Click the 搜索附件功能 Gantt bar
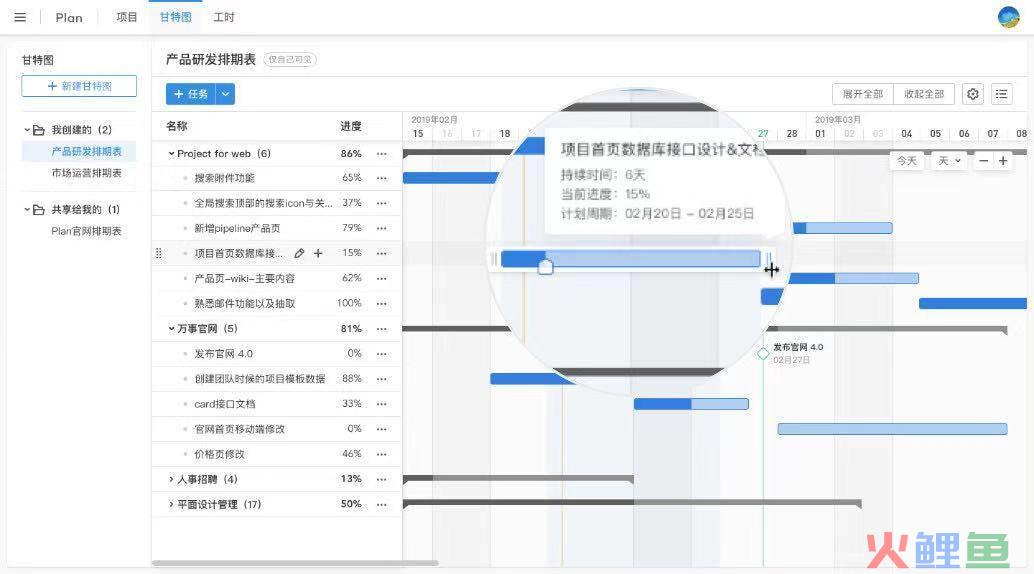The height and width of the screenshot is (574, 1034). 450,178
